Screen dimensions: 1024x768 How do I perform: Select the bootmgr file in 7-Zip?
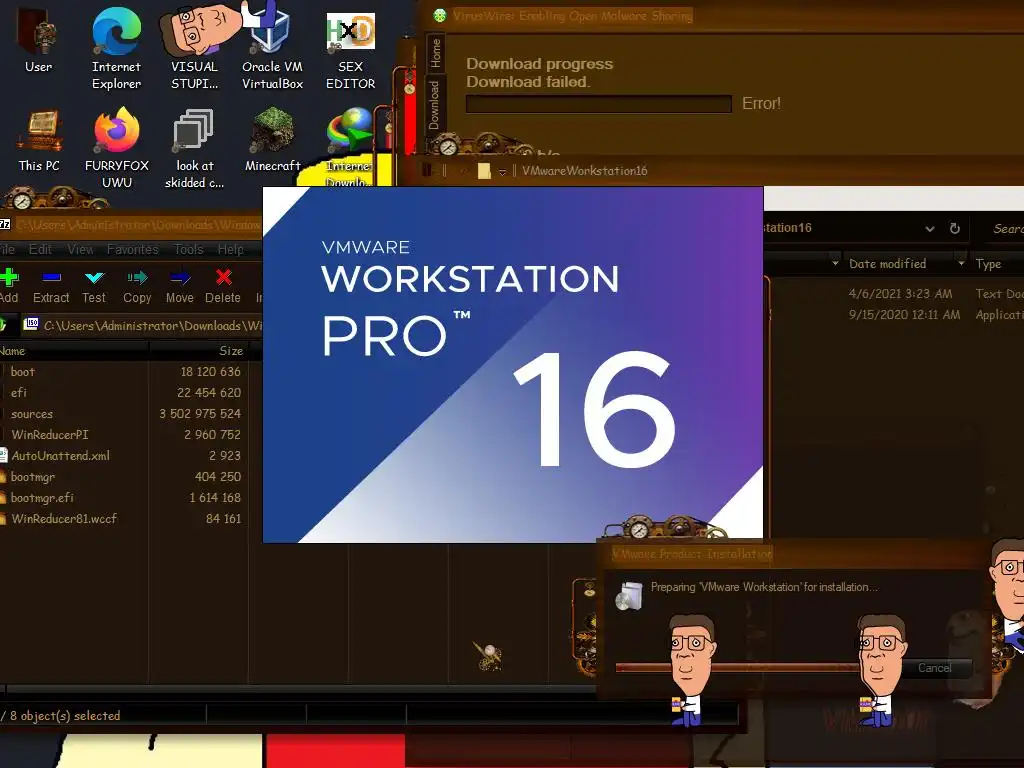point(33,477)
